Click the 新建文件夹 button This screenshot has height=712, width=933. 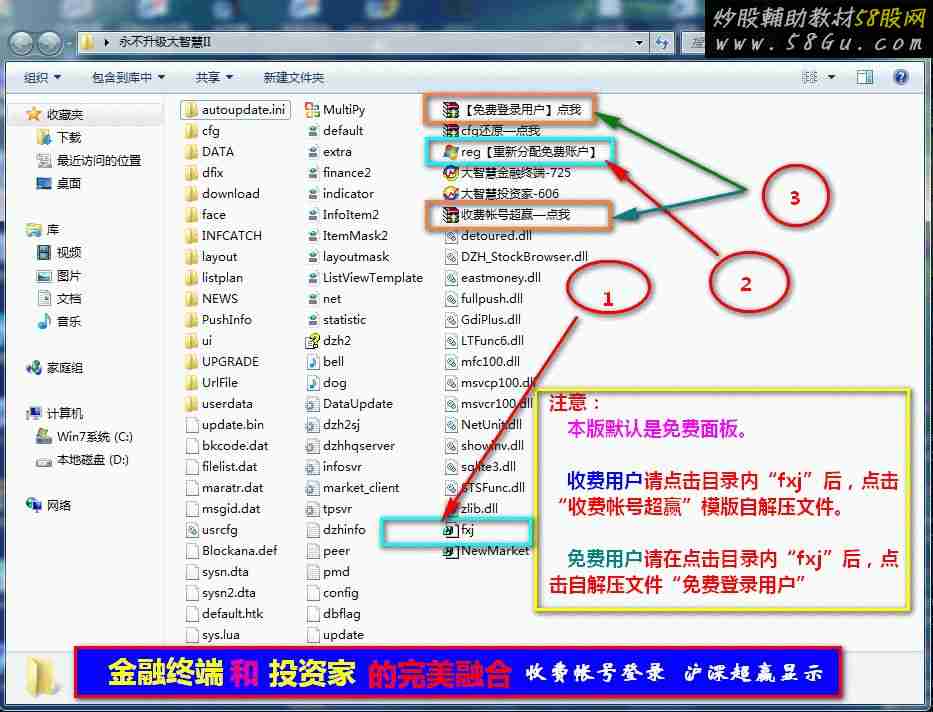pyautogui.click(x=293, y=77)
